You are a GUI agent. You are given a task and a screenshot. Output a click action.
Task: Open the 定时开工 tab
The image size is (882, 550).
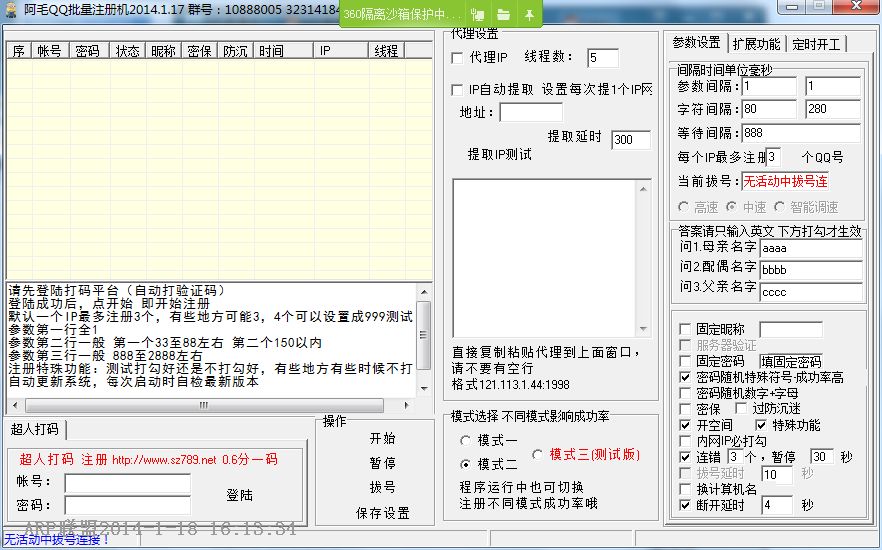pyautogui.click(x=816, y=44)
